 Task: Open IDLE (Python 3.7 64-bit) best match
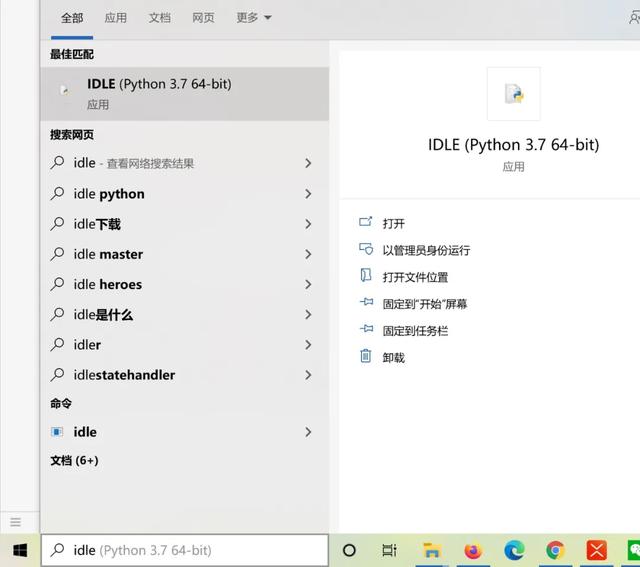coord(184,94)
